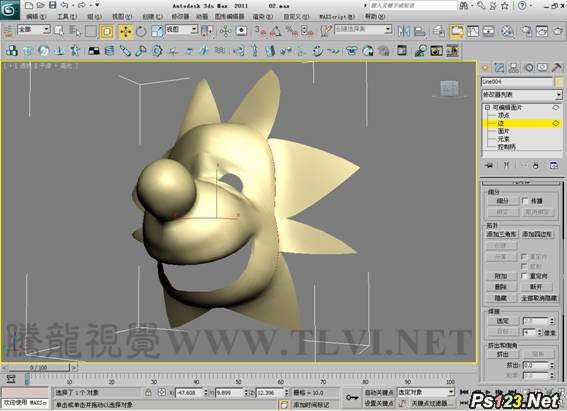Click the Configure Modifier Sets icon
Viewport: 567px width, 411px height.
point(554,165)
